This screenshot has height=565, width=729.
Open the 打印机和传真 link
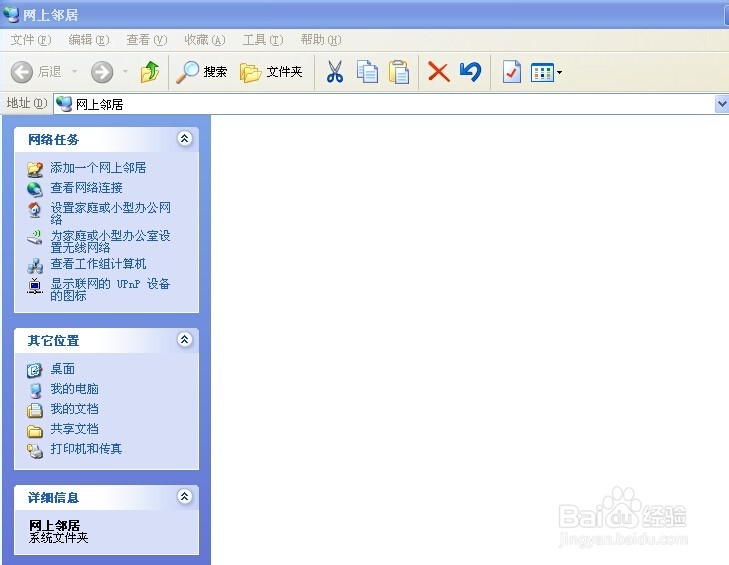pos(86,449)
